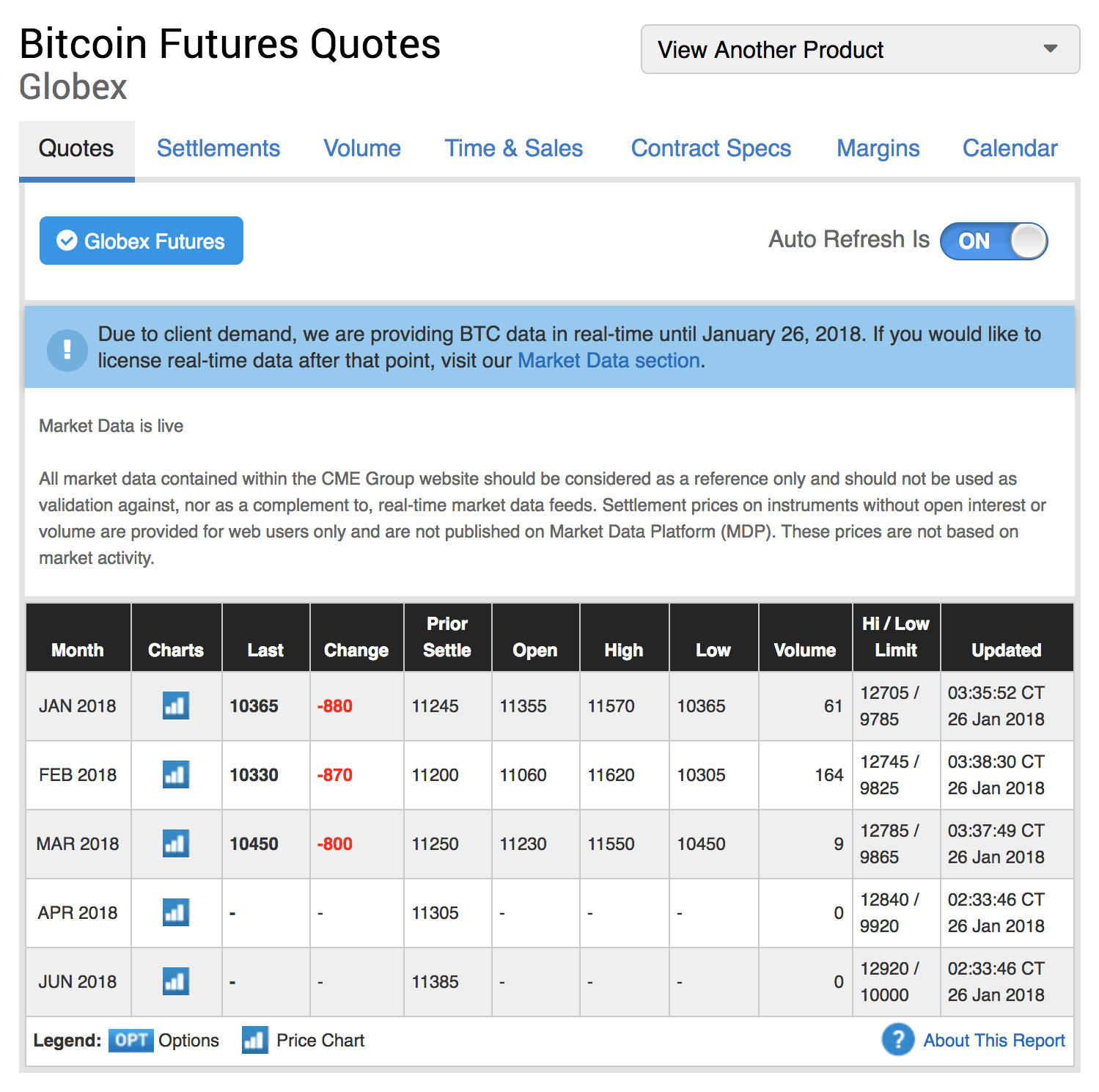Open the FEB 2018 price chart icon

tap(176, 774)
